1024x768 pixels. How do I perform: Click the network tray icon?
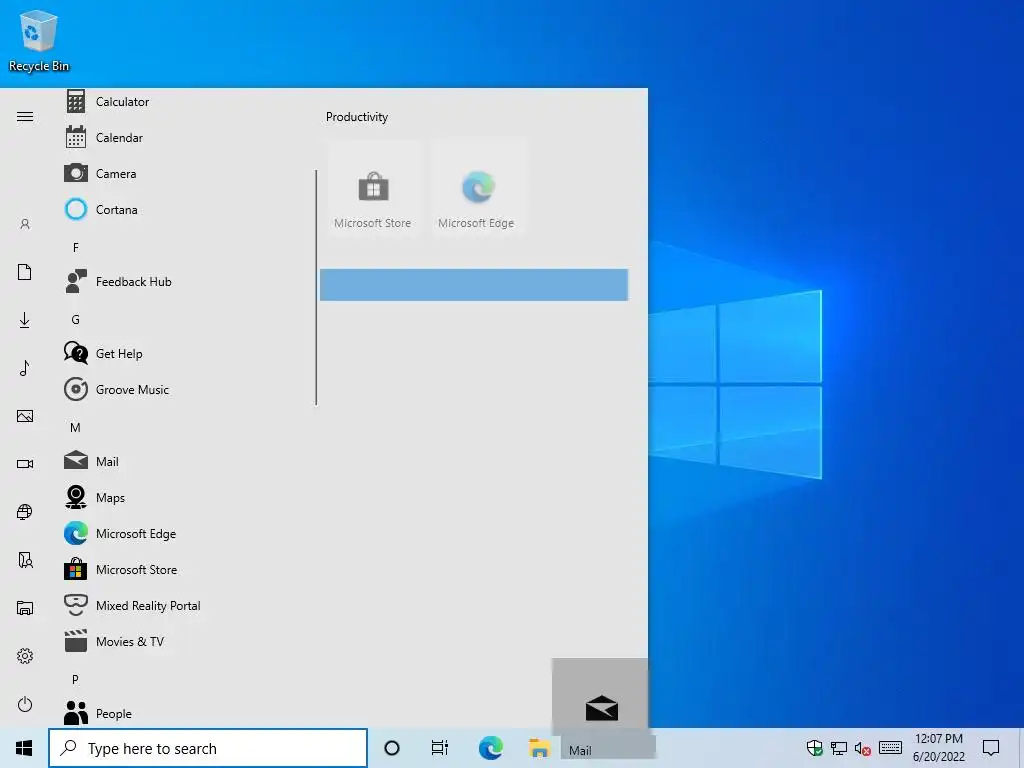[839, 748]
